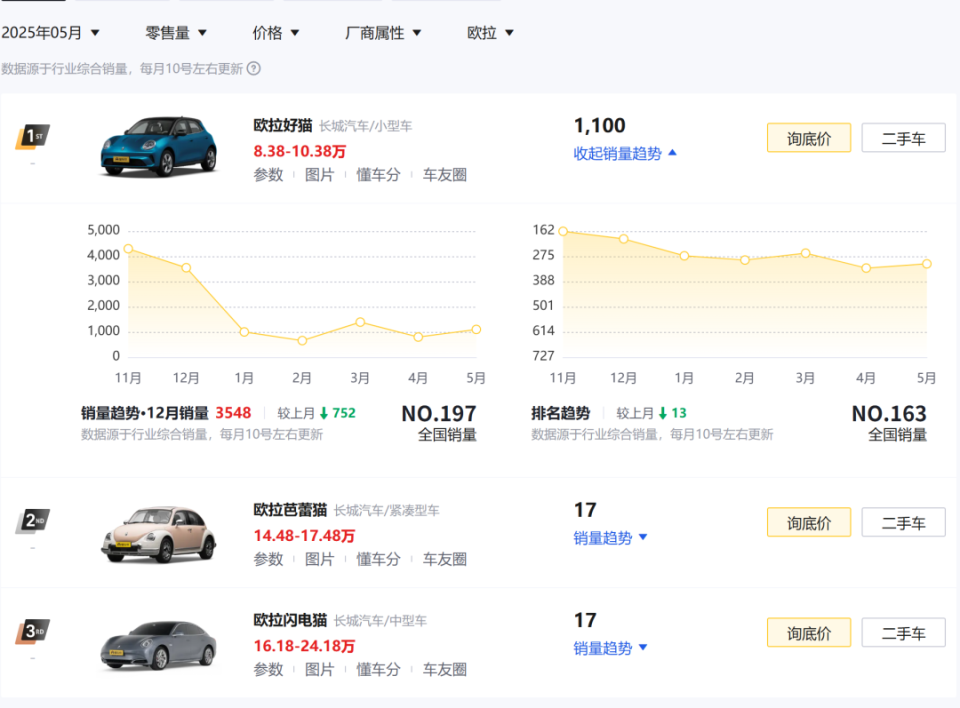Select the 11月 point on sales chart
Screen dimensions: 960x708
[129, 249]
